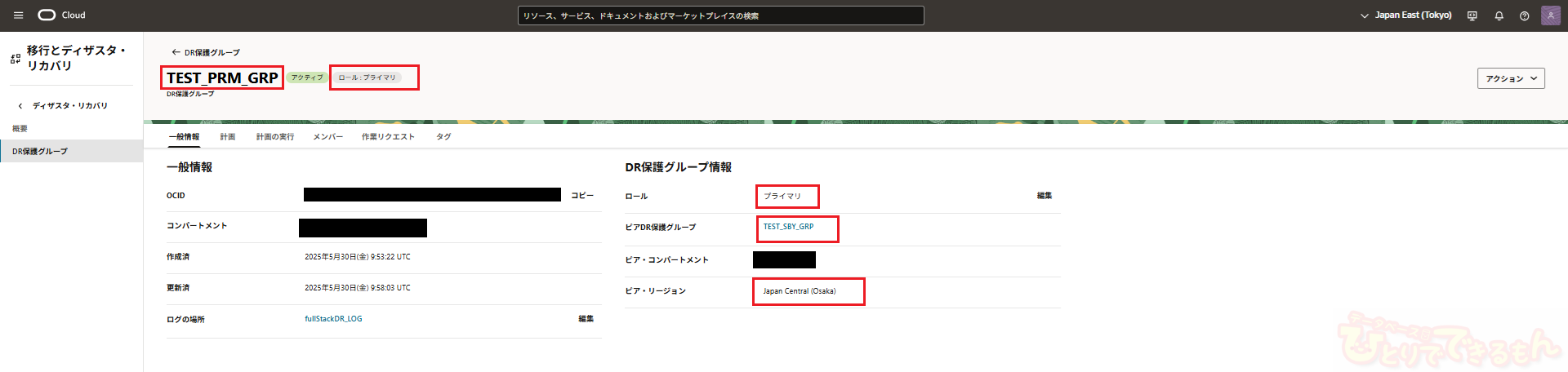Select the 計画の実行 tab
Image resolution: width=1568 pixels, height=372 pixels.
[x=274, y=137]
